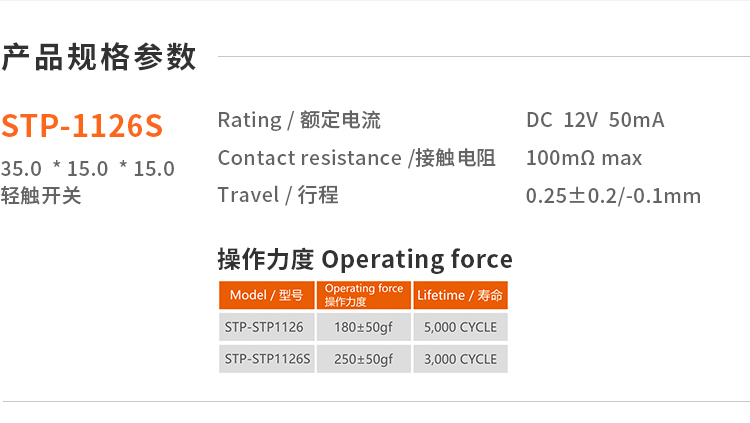The width and height of the screenshot is (750, 423).
Task: Select the 100mΩ max value
Action: [x=584, y=158]
